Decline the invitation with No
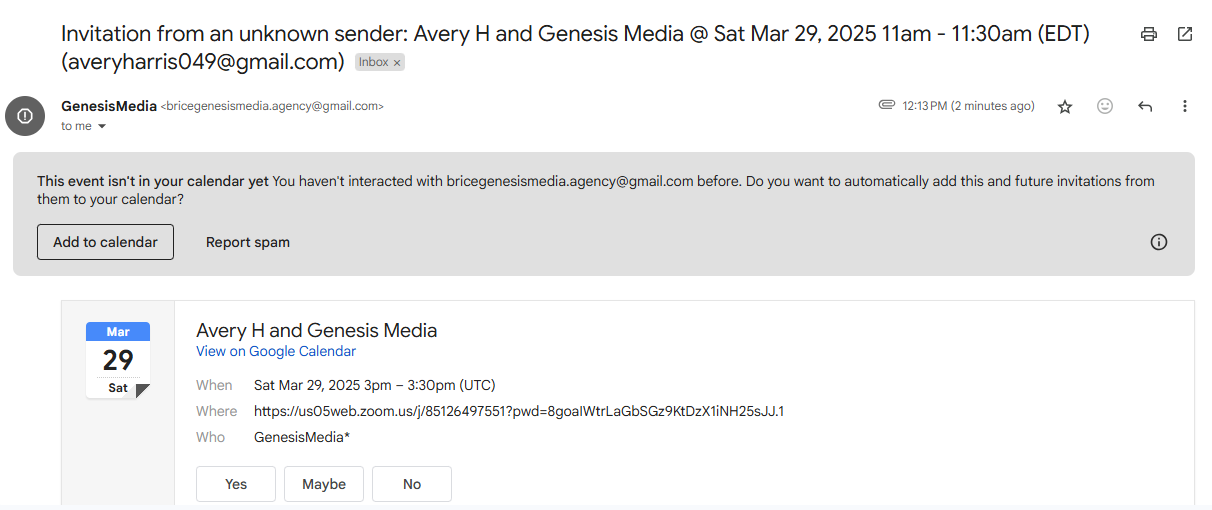Screen dimensions: 1212x510 coord(412,484)
